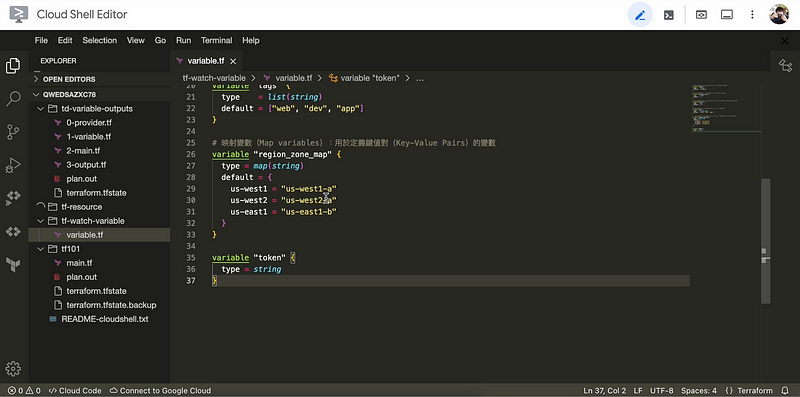The height and width of the screenshot is (397, 800).
Task: Close the variable.tf editor tab
Action: [233, 61]
